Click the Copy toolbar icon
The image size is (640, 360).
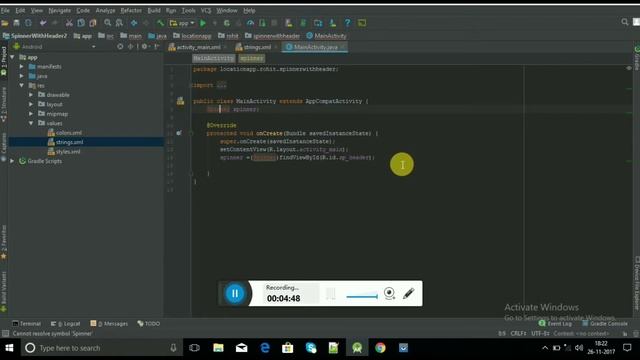tap(81, 23)
